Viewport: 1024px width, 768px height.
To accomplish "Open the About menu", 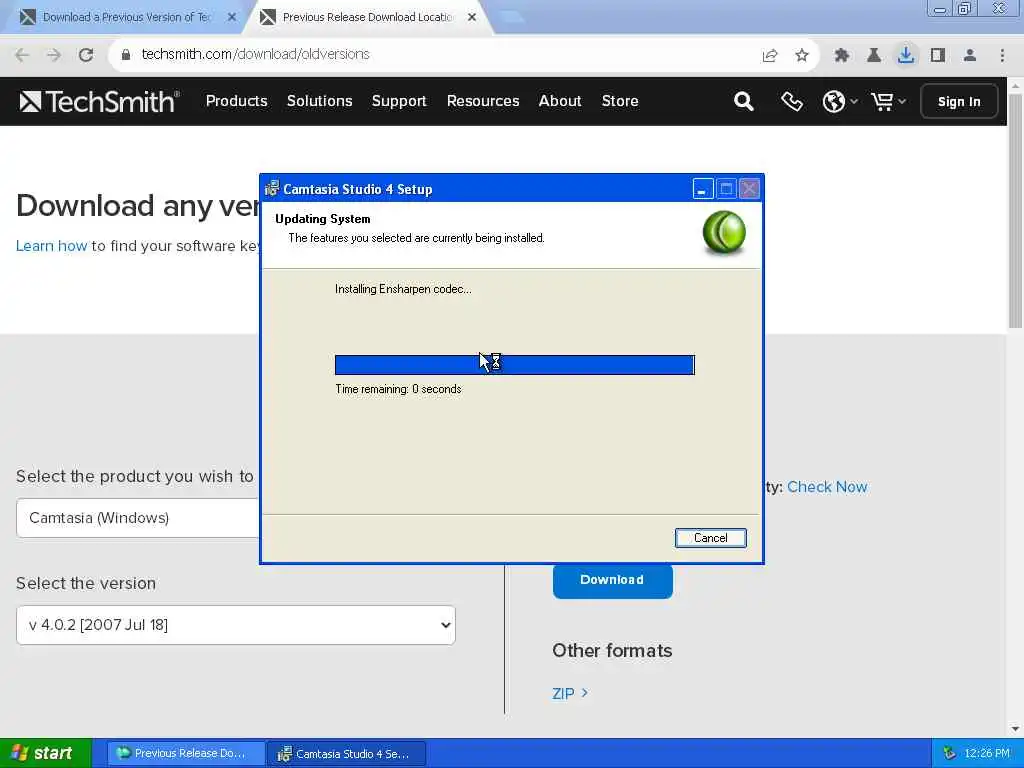I will click(560, 101).
